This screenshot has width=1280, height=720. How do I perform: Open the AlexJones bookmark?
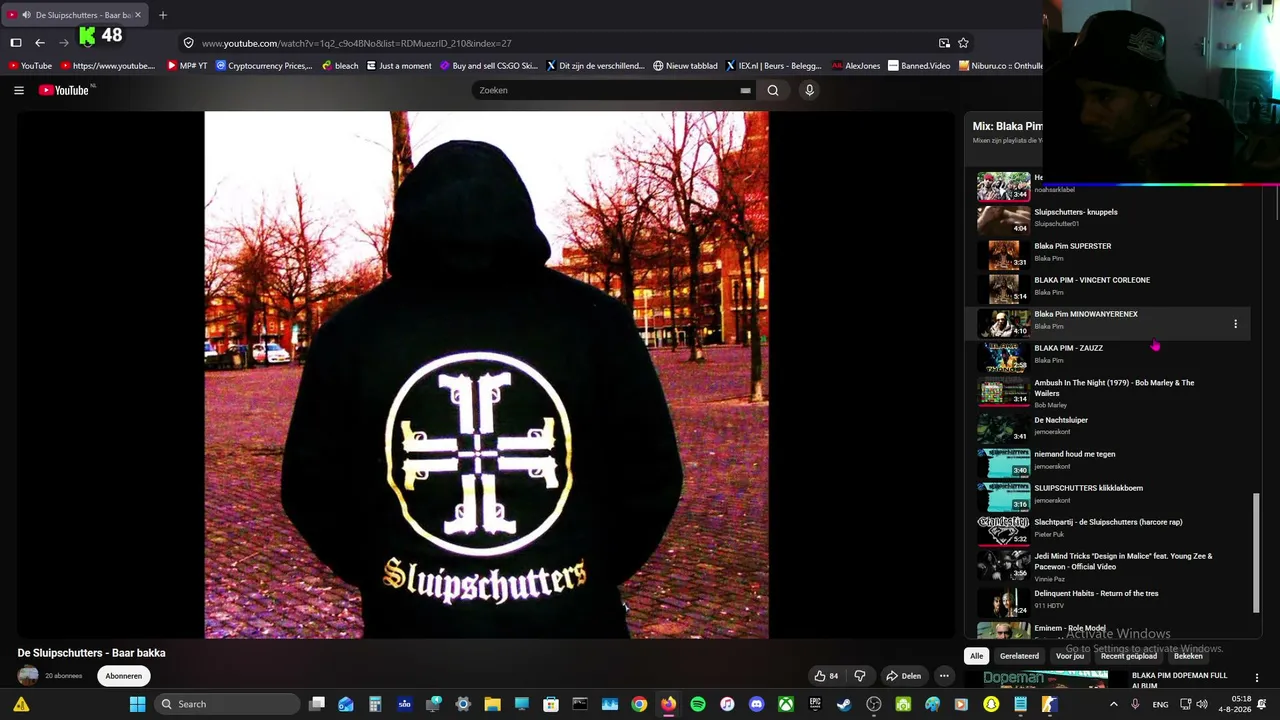[856, 66]
